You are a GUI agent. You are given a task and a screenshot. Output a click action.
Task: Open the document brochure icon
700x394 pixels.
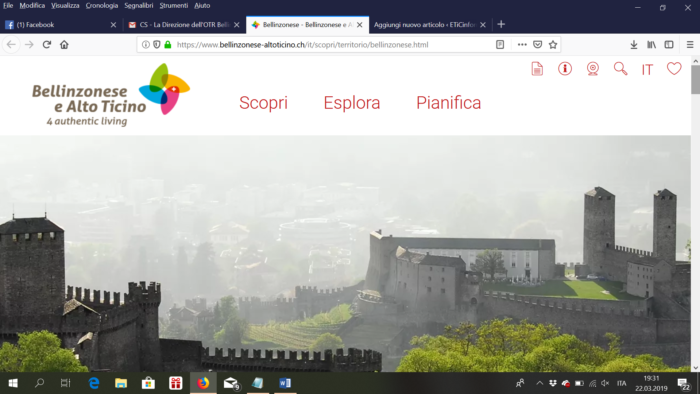coord(537,69)
